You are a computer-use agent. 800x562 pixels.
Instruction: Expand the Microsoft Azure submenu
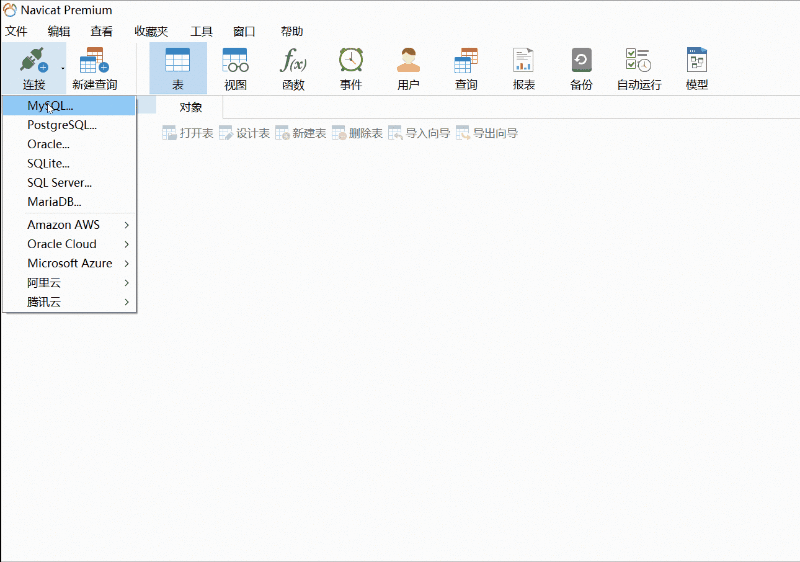point(69,263)
